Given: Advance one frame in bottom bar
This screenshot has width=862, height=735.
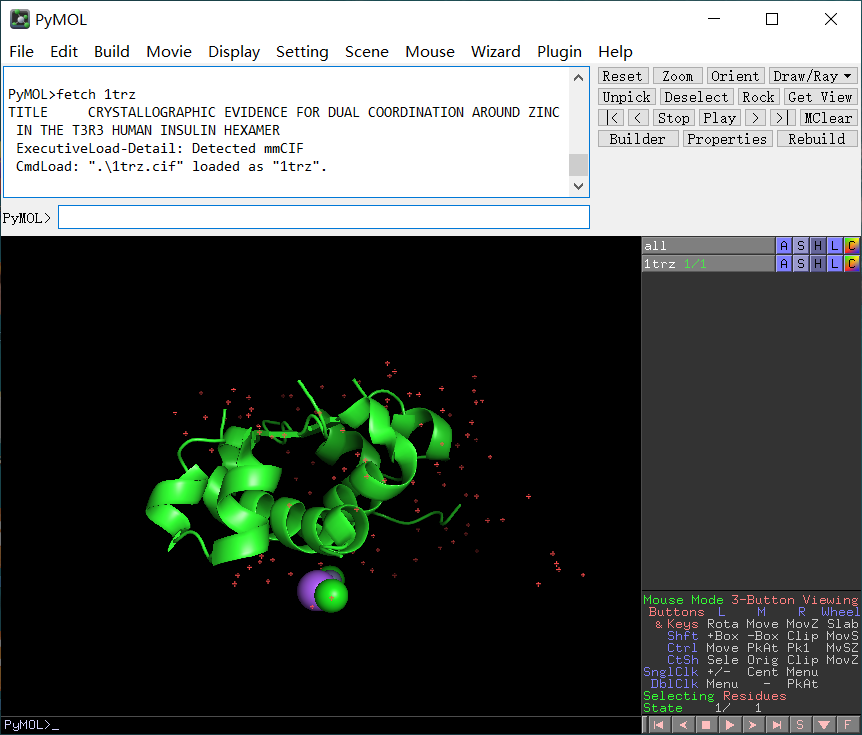Looking at the screenshot, I should 753,725.
